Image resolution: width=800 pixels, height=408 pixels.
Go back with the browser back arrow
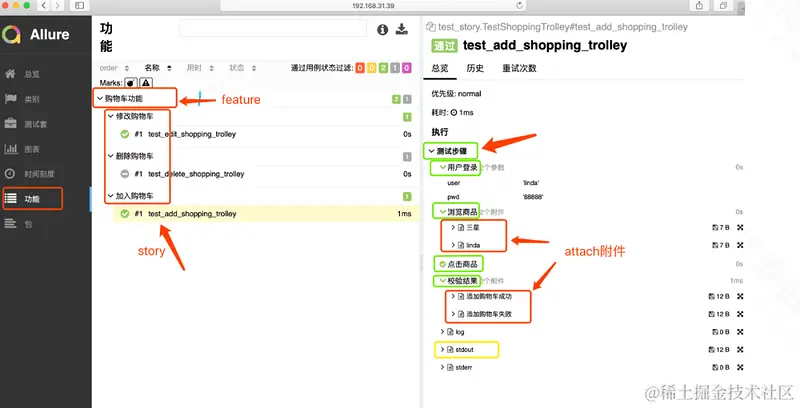[44, 5]
